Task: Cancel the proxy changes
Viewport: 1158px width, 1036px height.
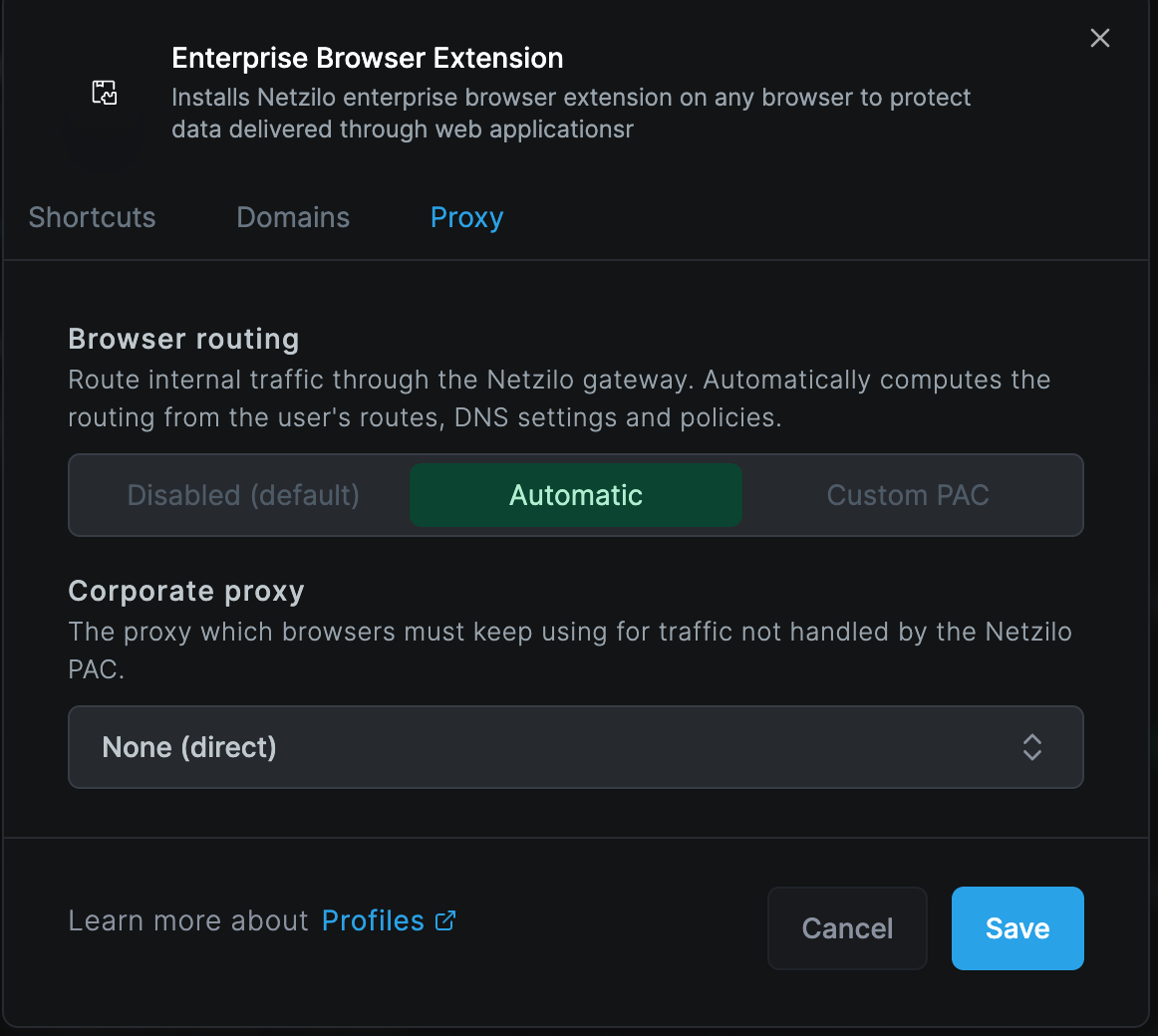Action: (x=847, y=928)
